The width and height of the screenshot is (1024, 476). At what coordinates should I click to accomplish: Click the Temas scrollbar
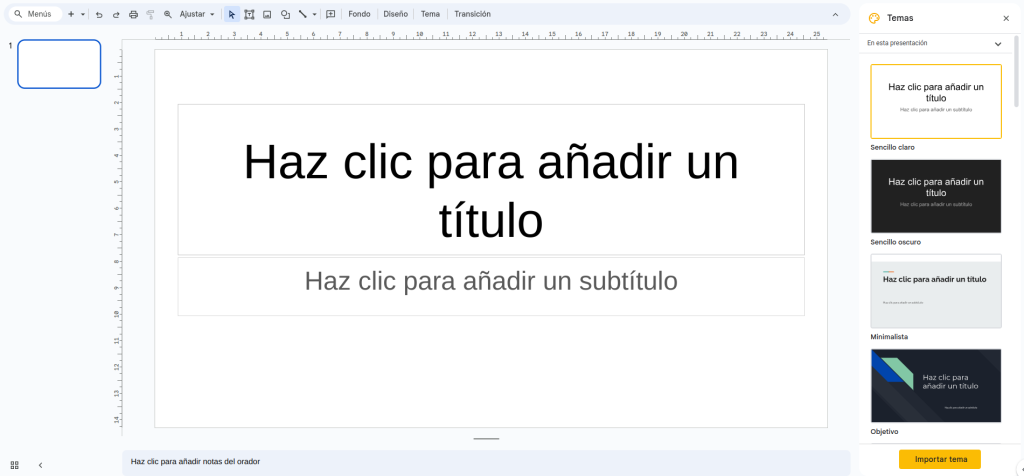1016,73
